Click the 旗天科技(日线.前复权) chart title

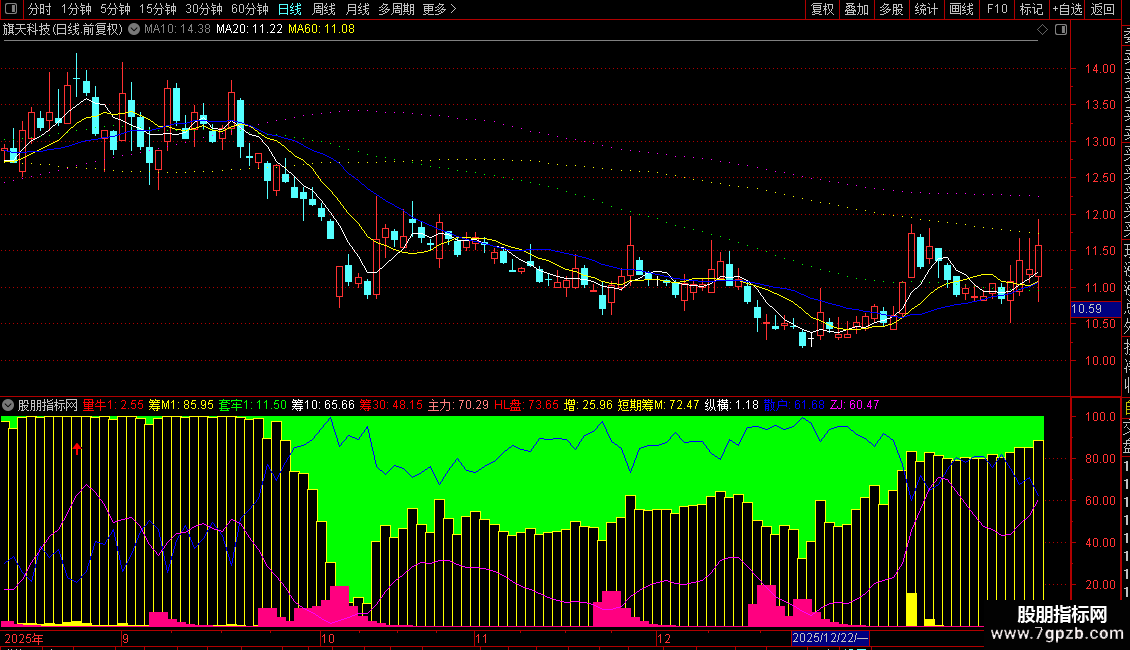pyautogui.click(x=63, y=29)
